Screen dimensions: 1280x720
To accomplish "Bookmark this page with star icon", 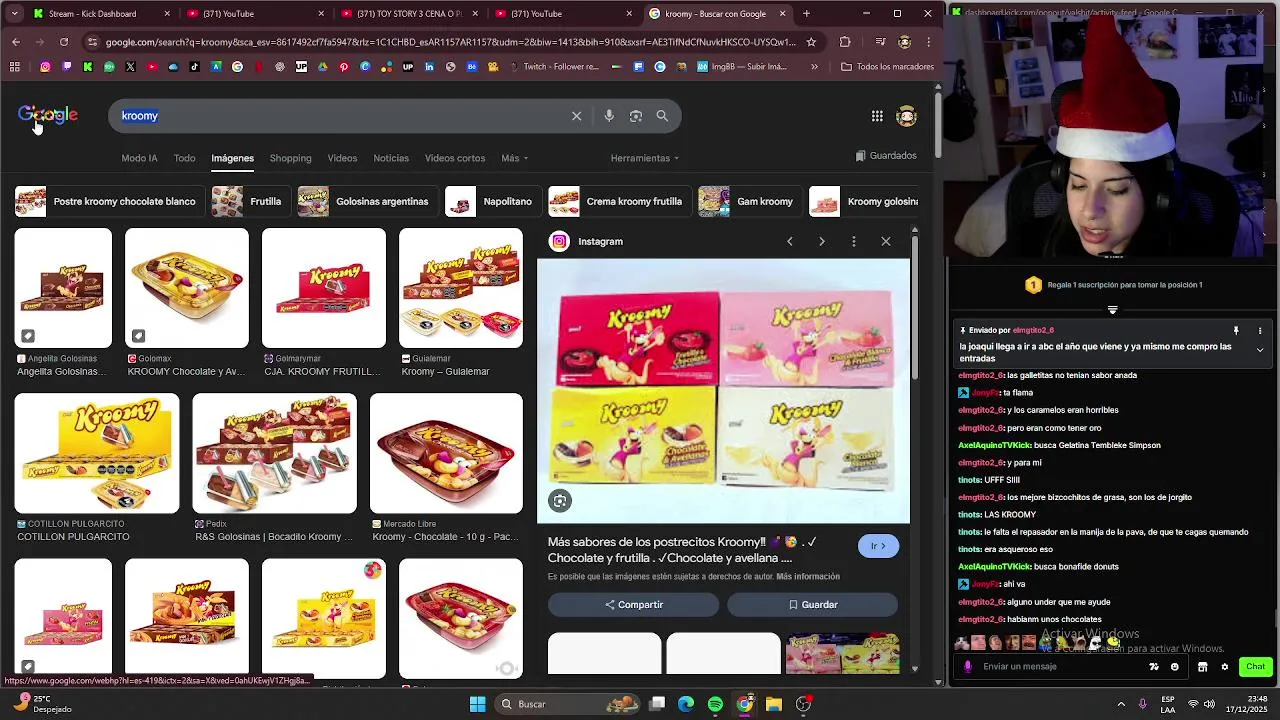I will (811, 42).
